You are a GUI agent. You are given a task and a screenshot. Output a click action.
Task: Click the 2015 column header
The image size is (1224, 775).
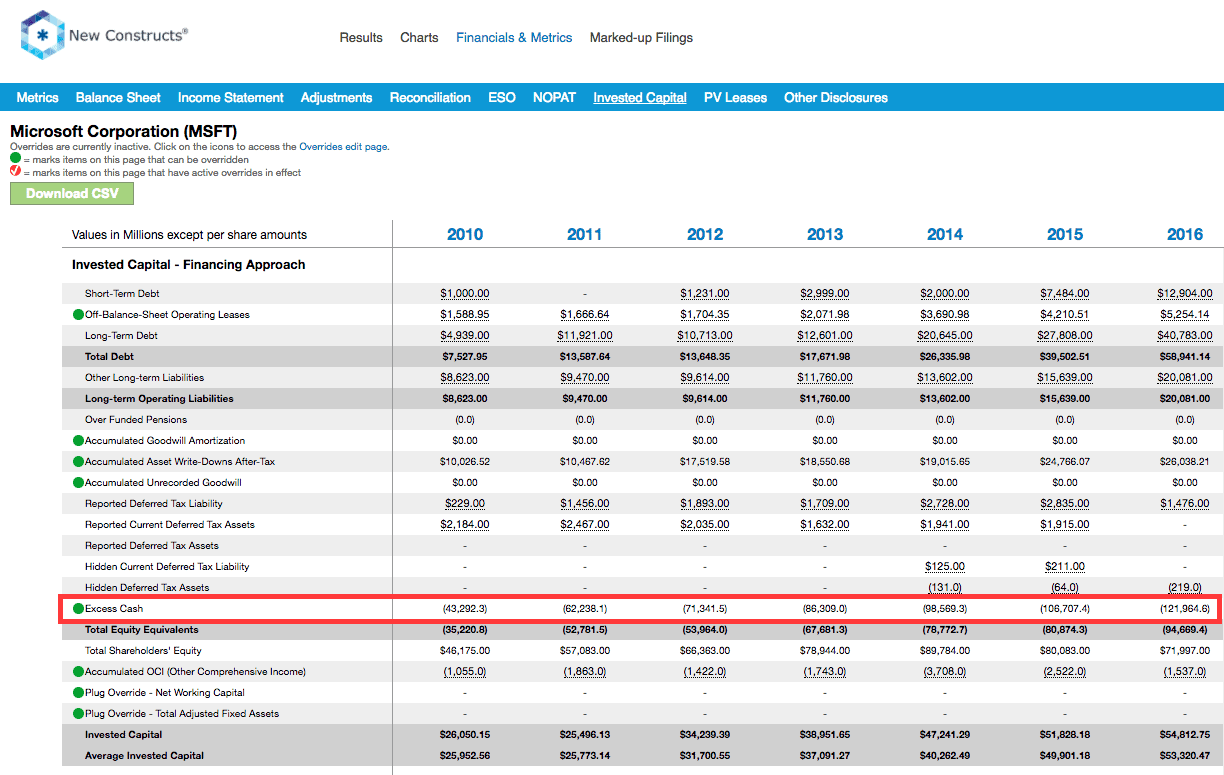coord(1065,234)
